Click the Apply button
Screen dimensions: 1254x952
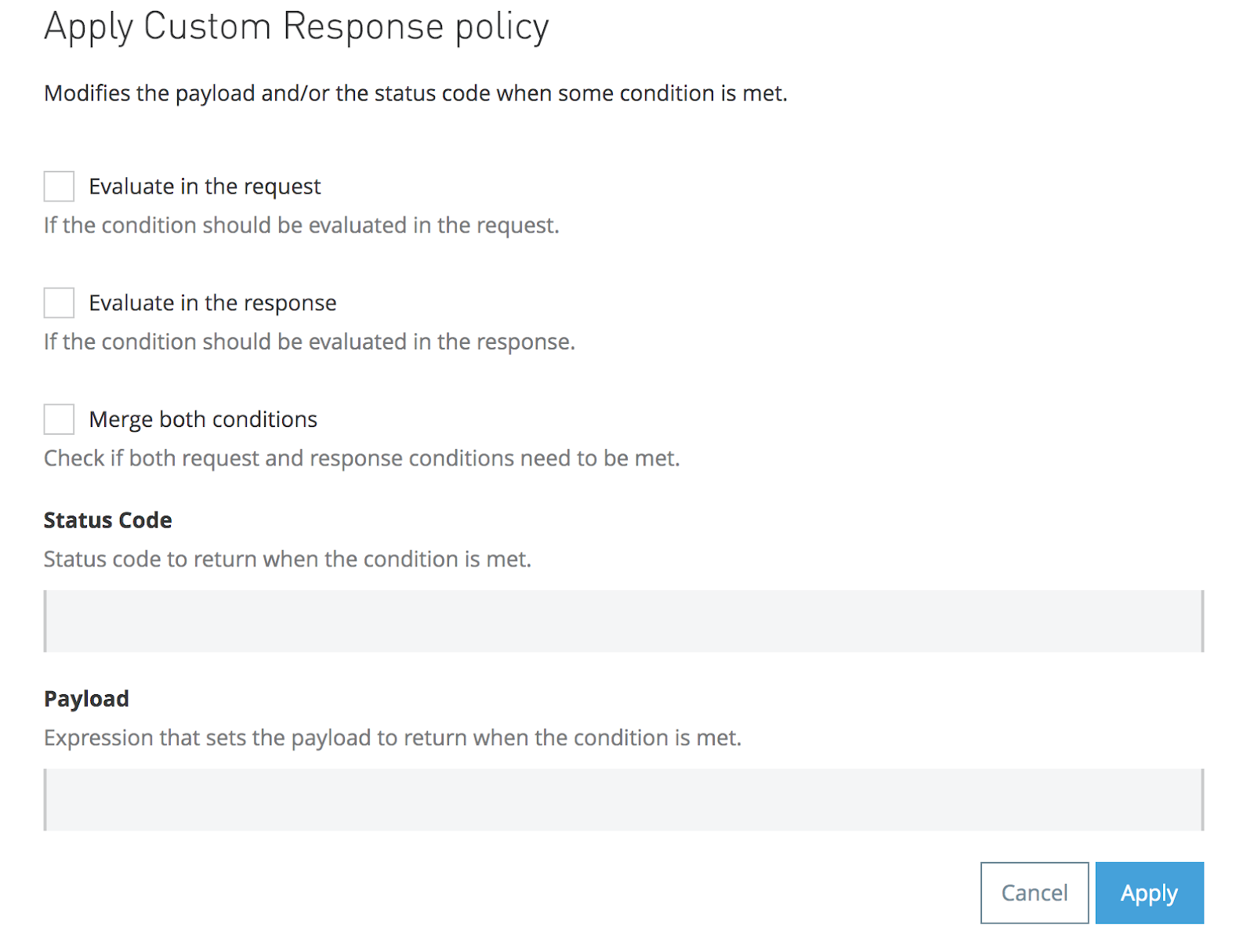(1149, 892)
